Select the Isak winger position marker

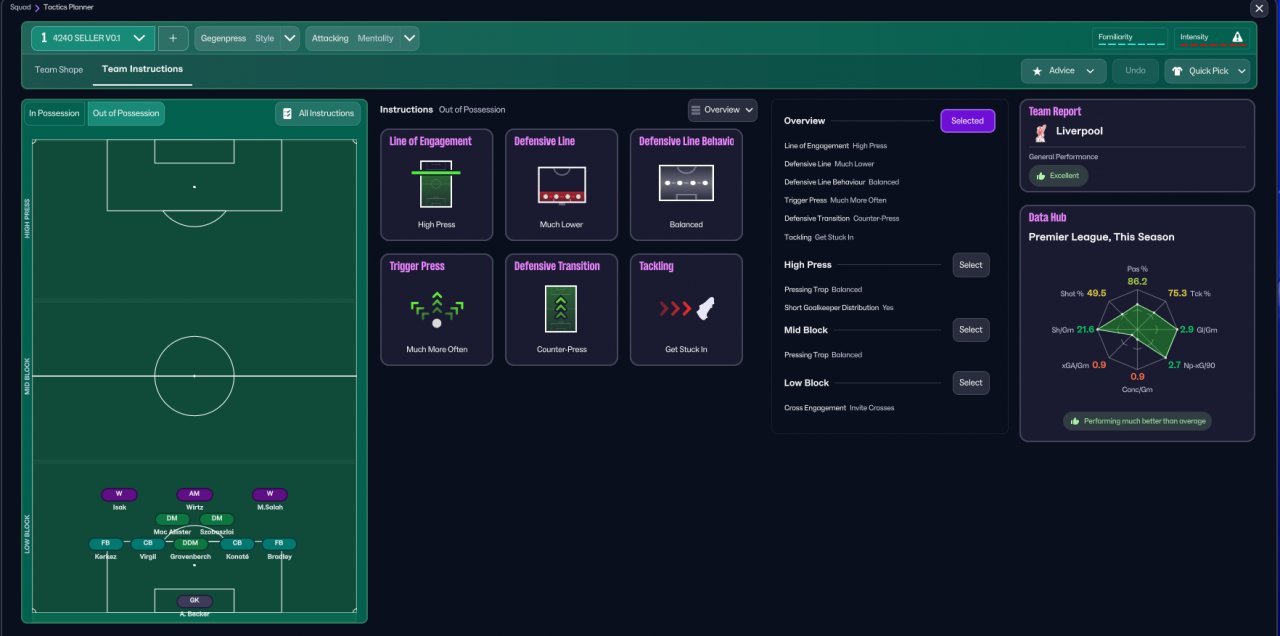pyautogui.click(x=119, y=494)
